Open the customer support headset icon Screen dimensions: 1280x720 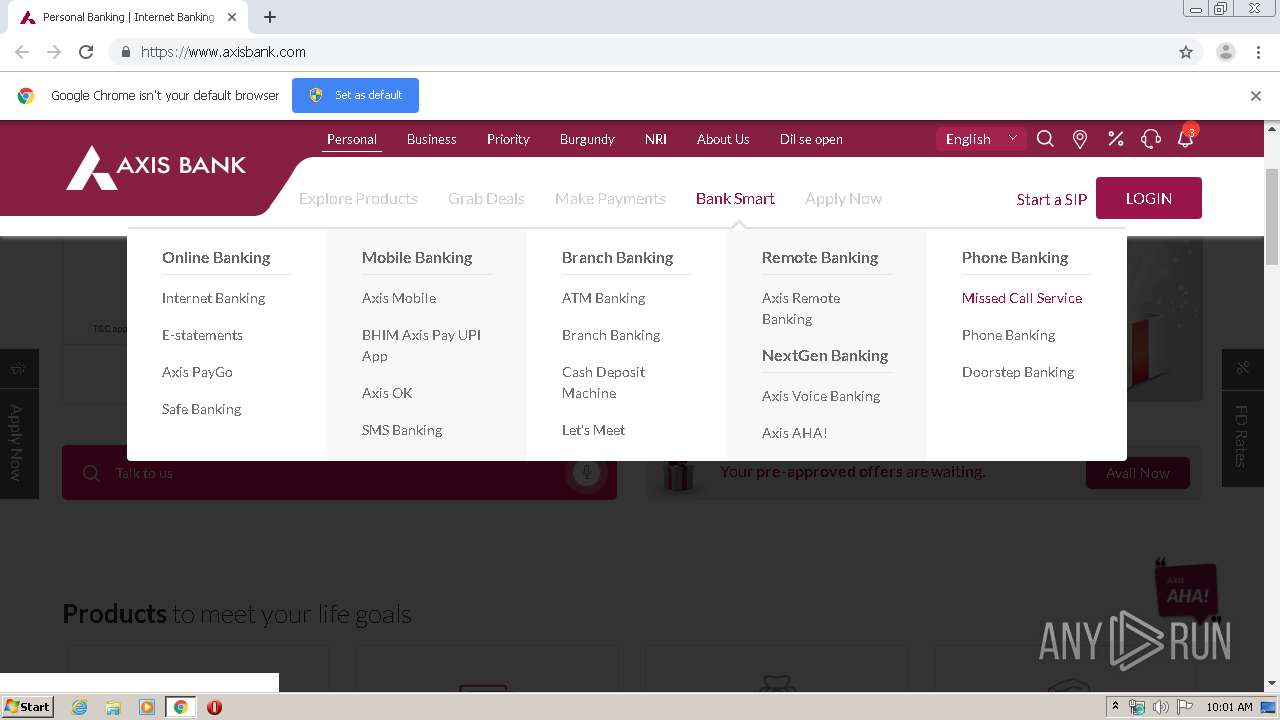(1151, 139)
